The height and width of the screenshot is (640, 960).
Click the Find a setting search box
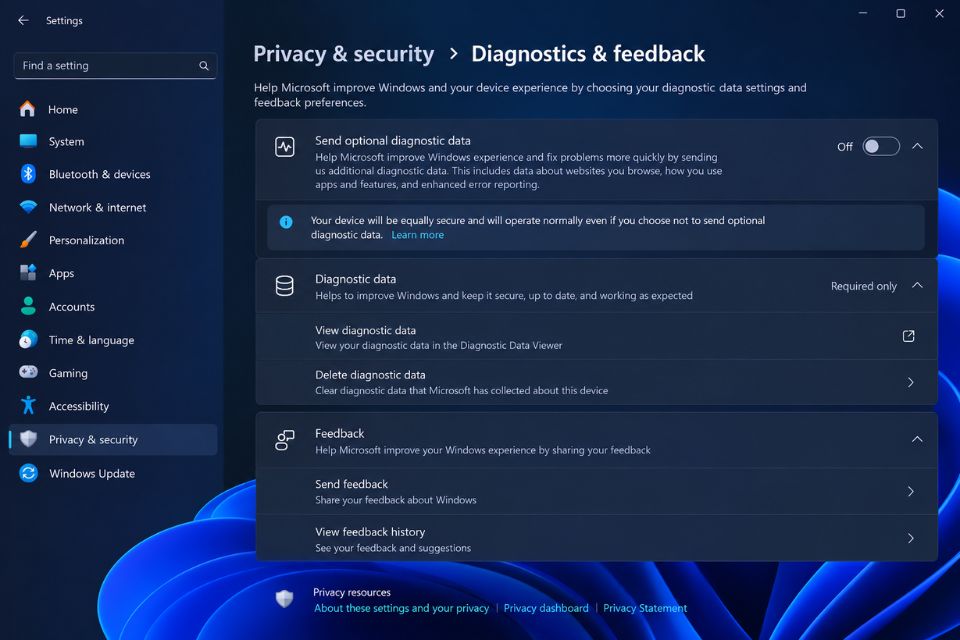point(115,66)
